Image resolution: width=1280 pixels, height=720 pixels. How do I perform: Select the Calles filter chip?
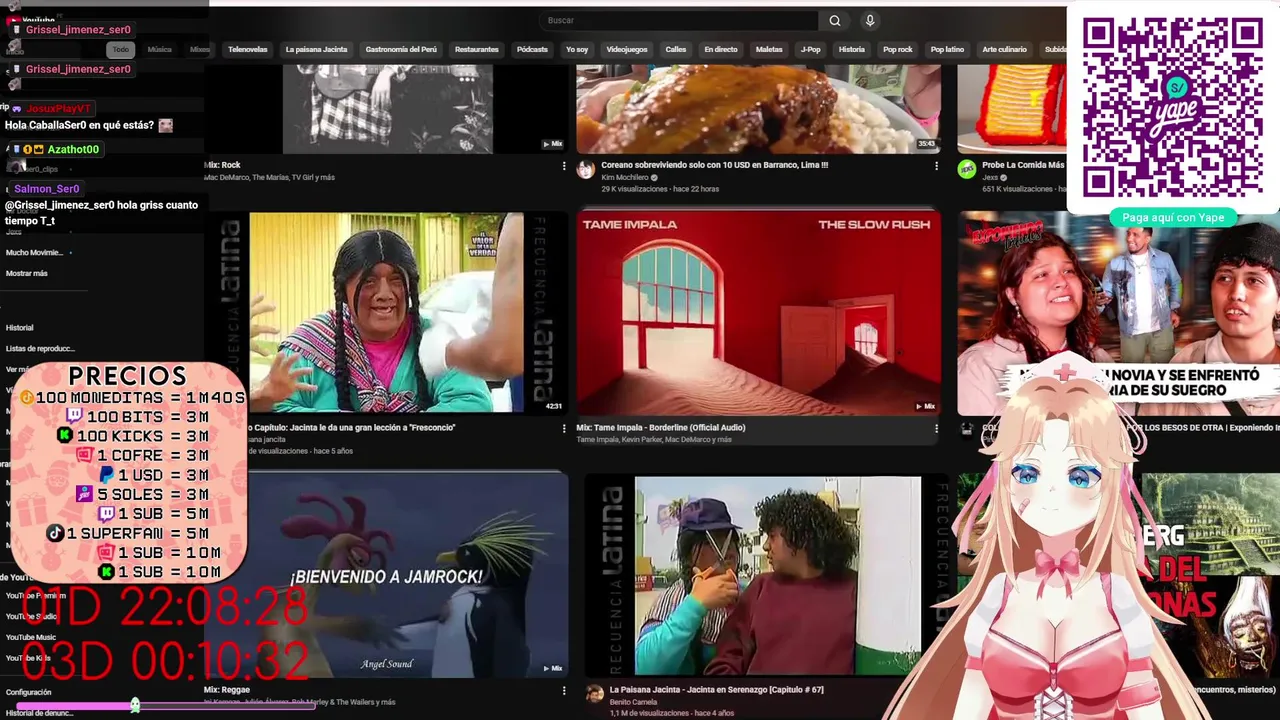pos(676,49)
